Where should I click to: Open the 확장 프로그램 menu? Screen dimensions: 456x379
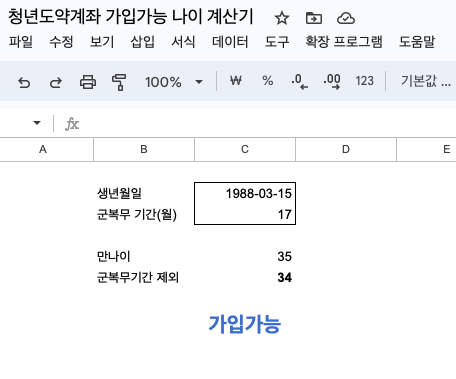point(344,42)
